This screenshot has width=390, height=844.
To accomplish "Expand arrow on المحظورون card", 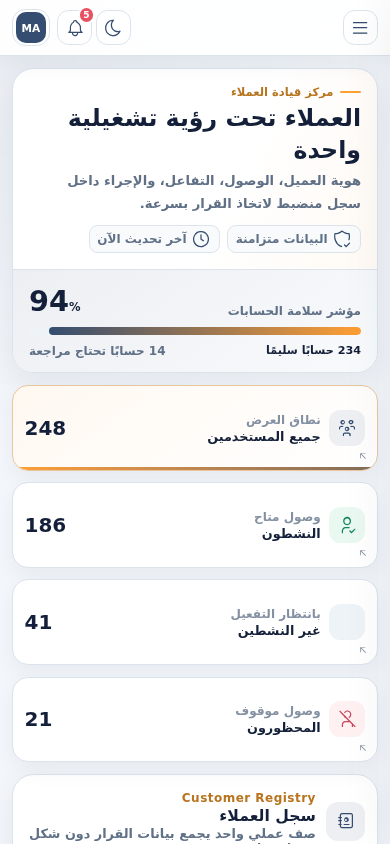I will pos(363,748).
